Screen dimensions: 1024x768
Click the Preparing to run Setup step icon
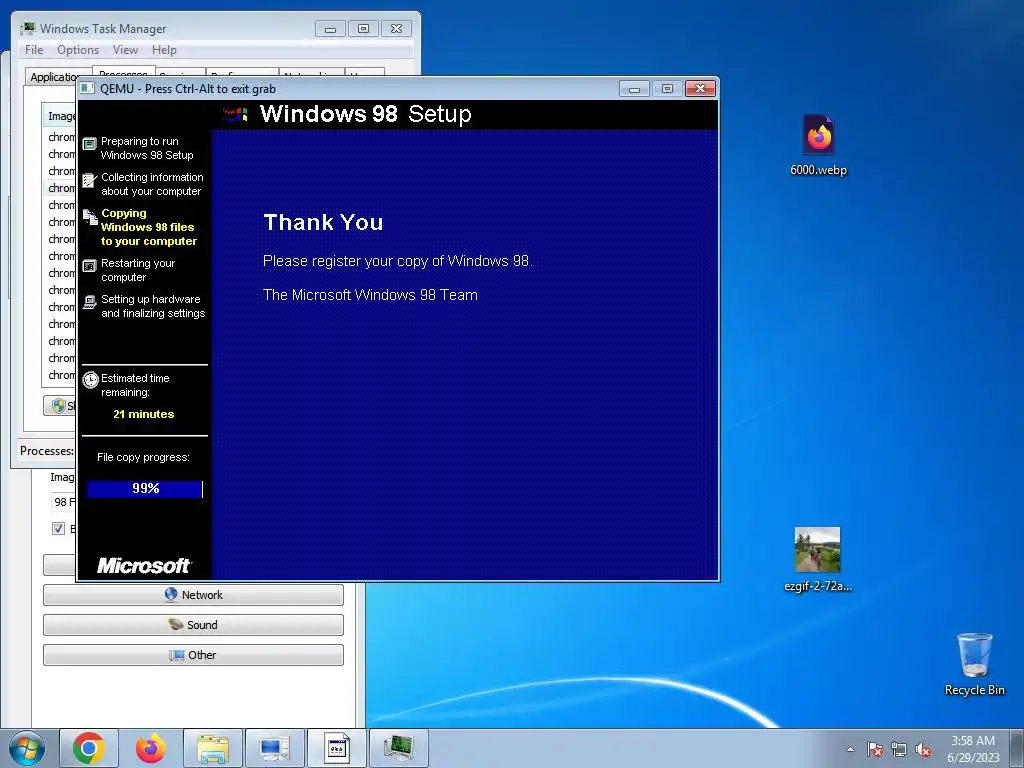[x=89, y=143]
